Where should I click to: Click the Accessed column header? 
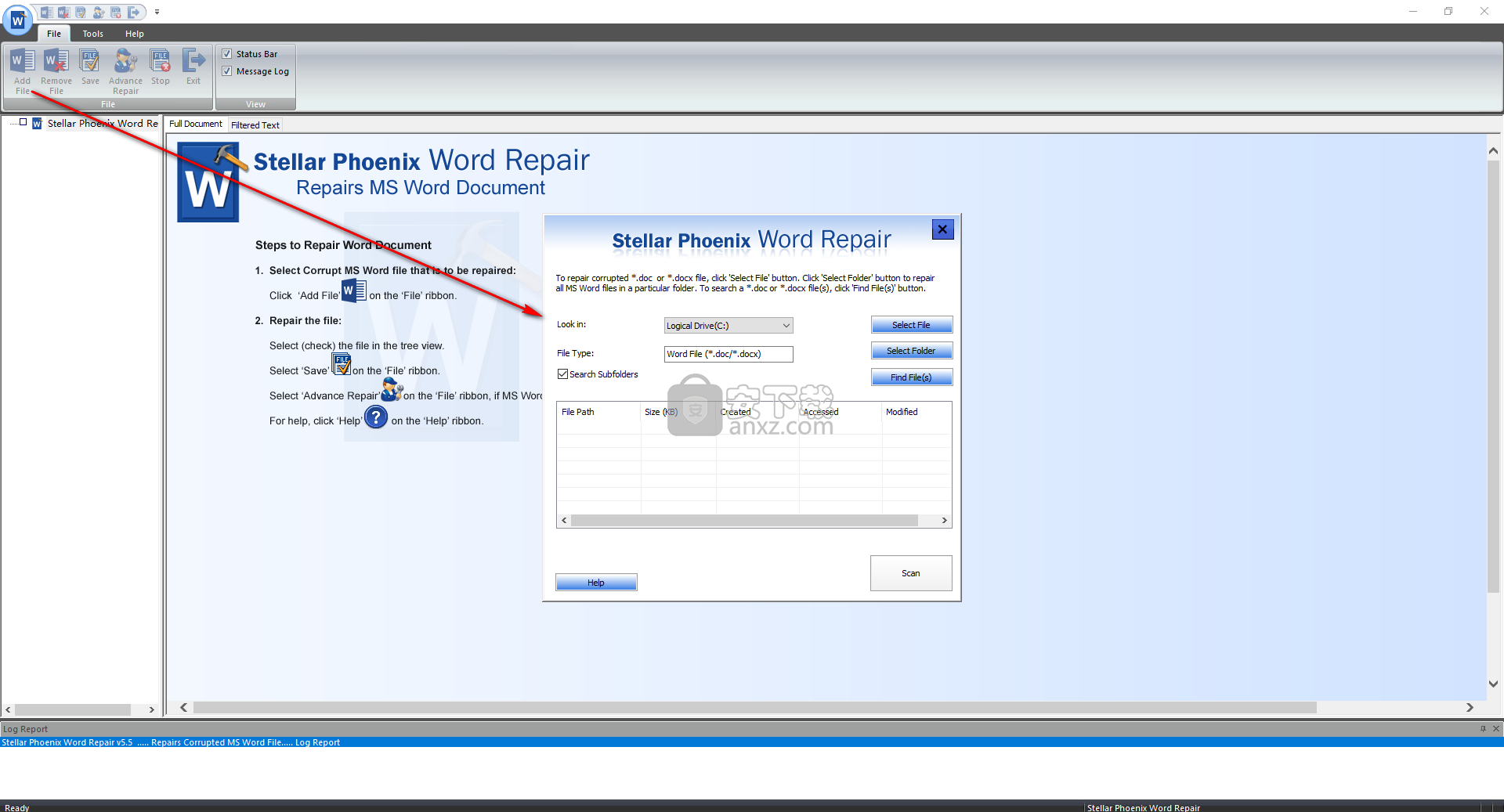point(841,412)
